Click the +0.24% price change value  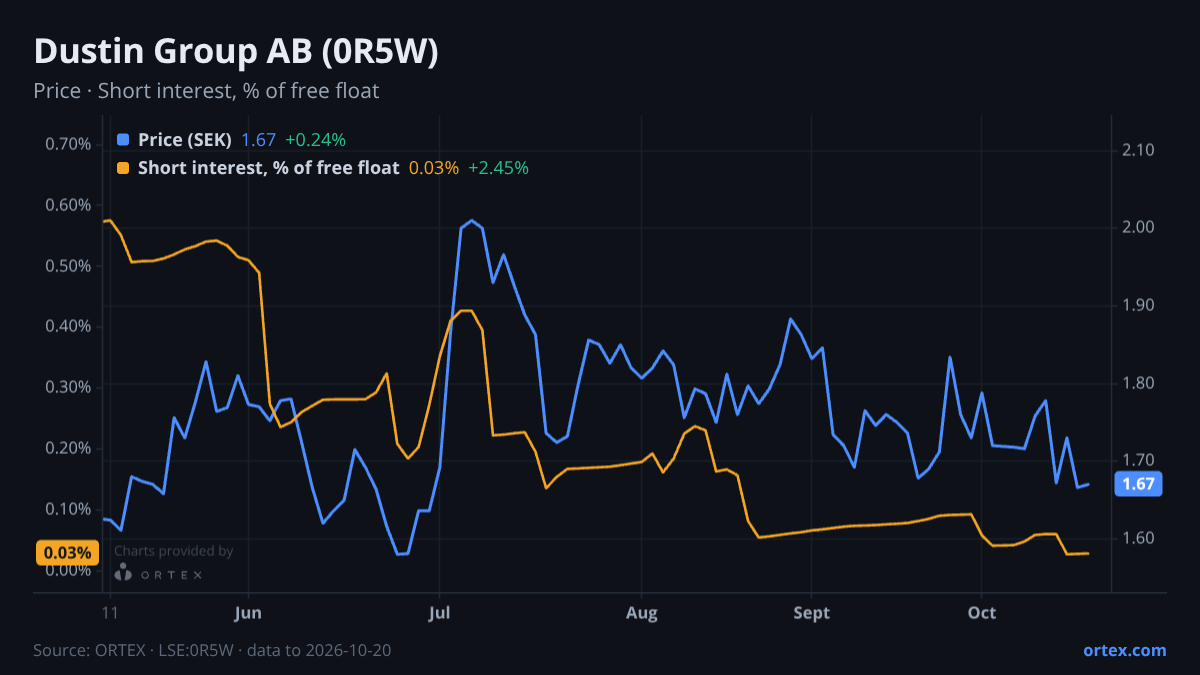(x=315, y=140)
